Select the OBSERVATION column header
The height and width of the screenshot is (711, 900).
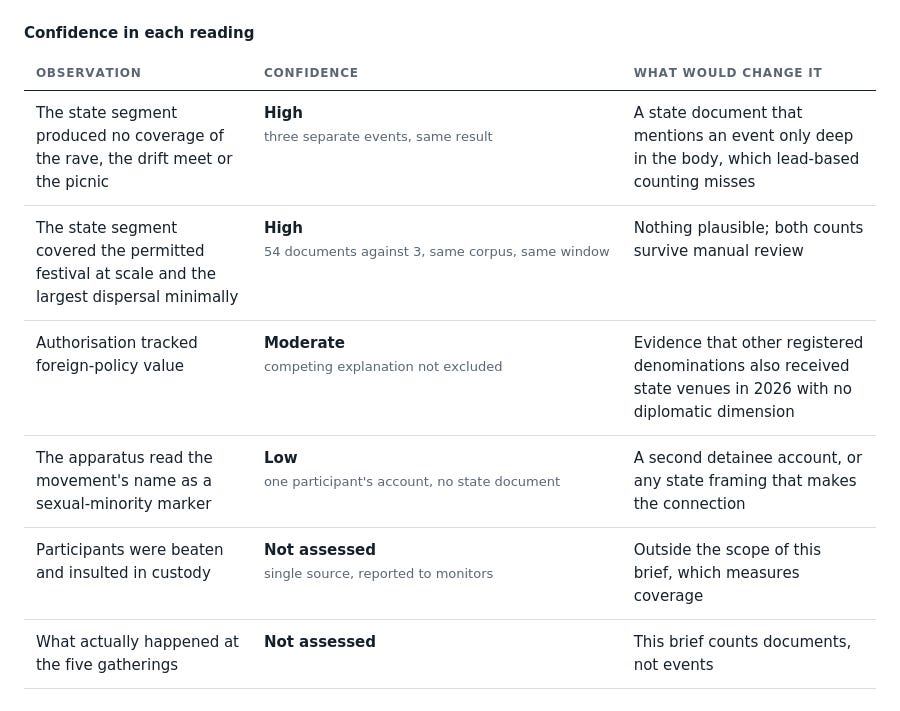pos(88,73)
